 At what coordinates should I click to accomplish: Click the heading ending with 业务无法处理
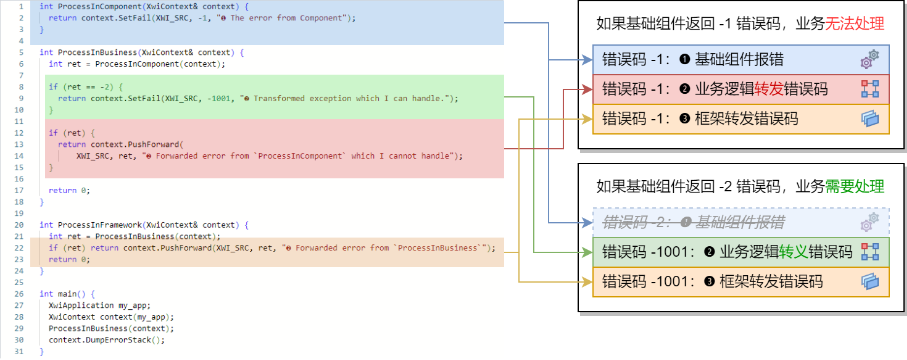point(740,24)
